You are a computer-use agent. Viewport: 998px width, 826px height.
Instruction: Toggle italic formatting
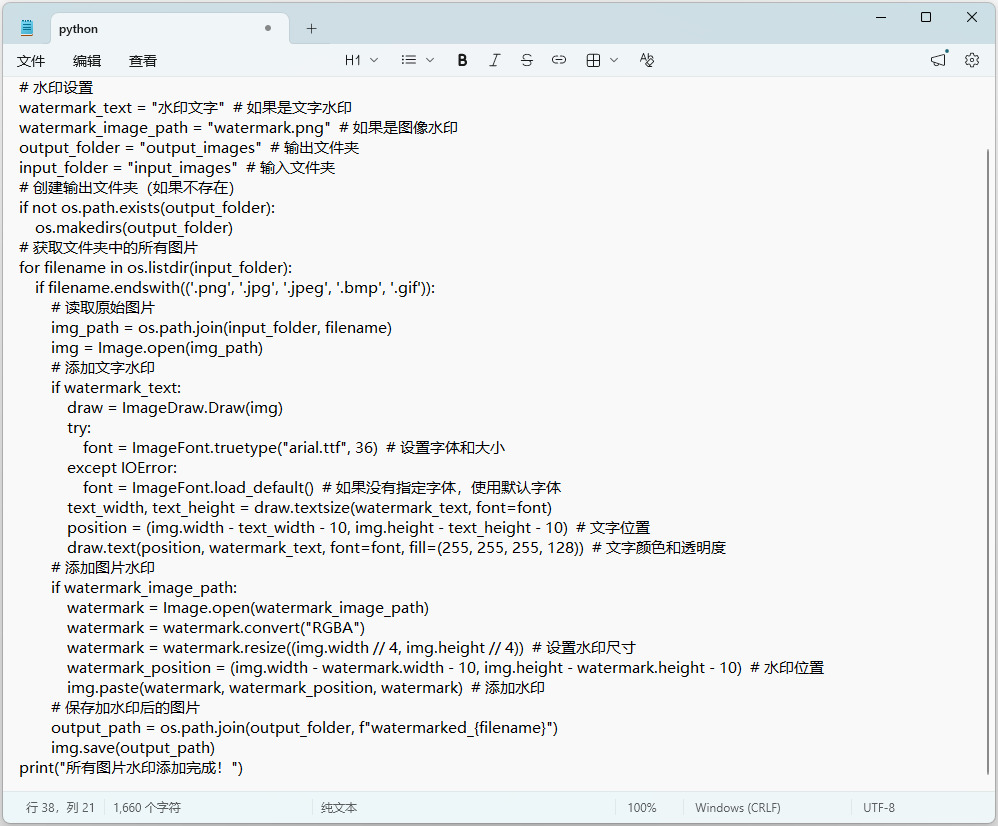click(x=495, y=60)
